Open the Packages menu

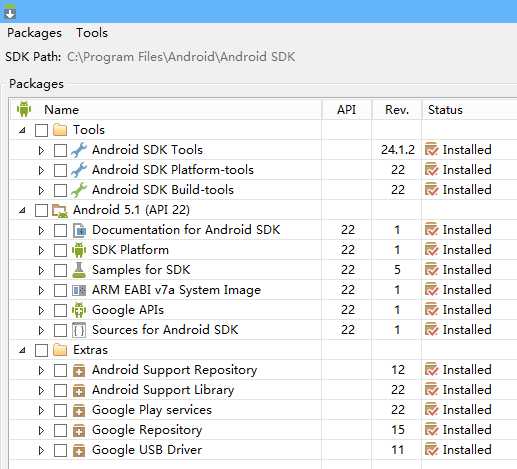click(x=34, y=33)
